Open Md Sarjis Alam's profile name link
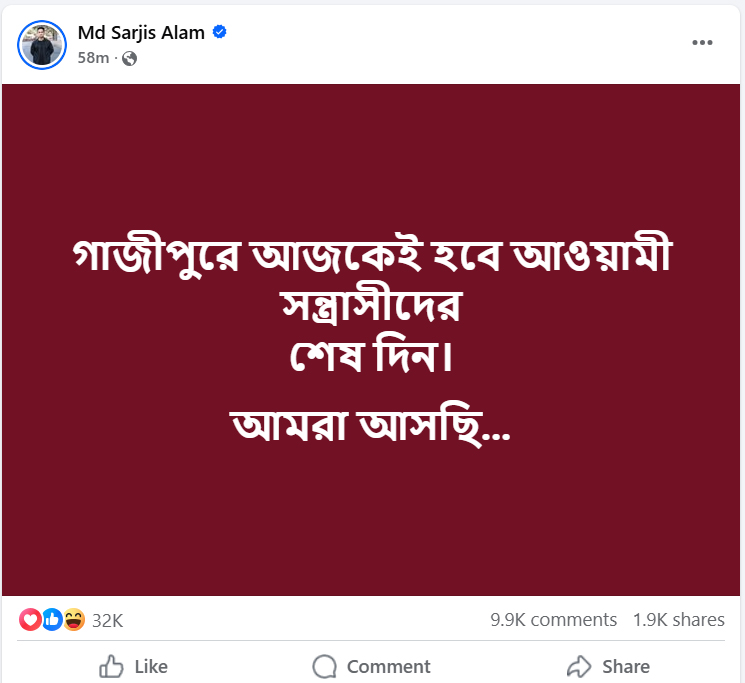The height and width of the screenshot is (683, 745). [141, 32]
